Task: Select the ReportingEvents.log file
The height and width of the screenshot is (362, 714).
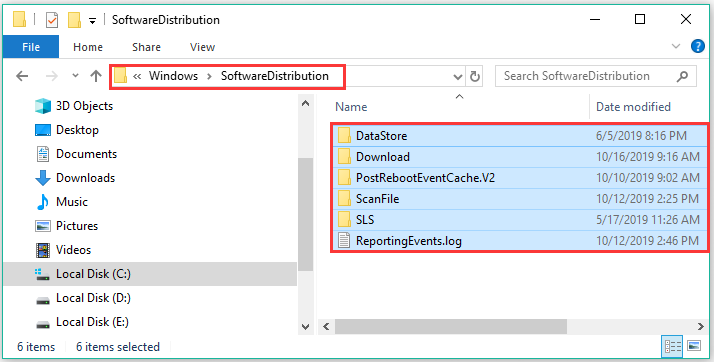Action: click(520, 240)
